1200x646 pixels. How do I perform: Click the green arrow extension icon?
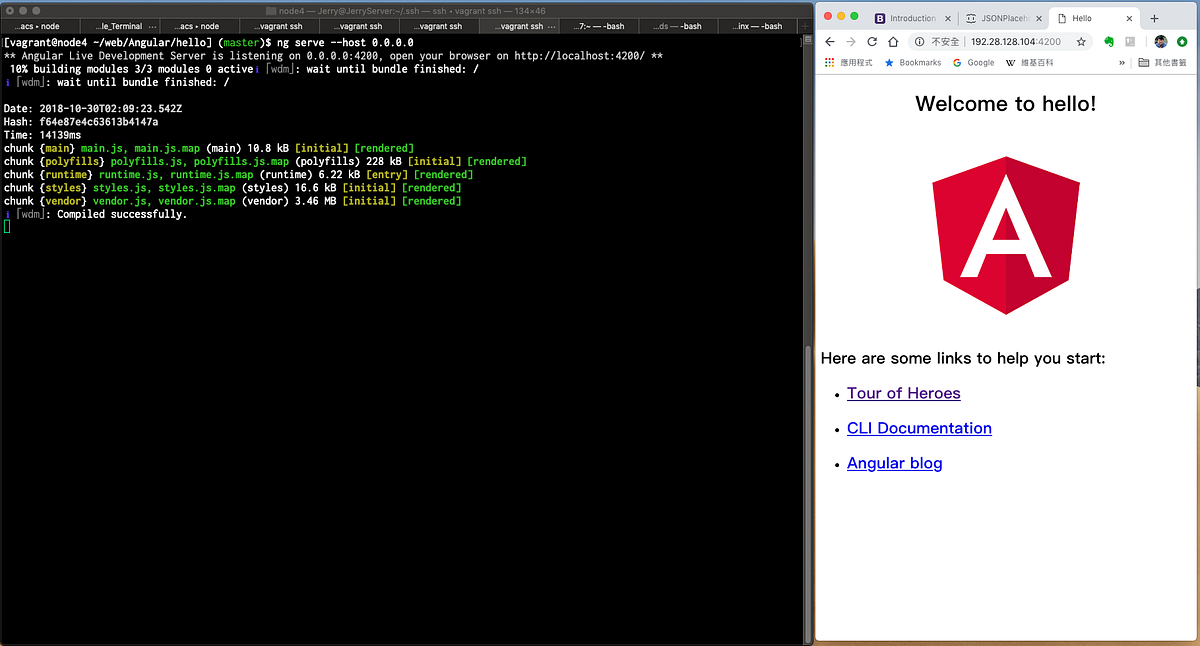coord(1184,42)
